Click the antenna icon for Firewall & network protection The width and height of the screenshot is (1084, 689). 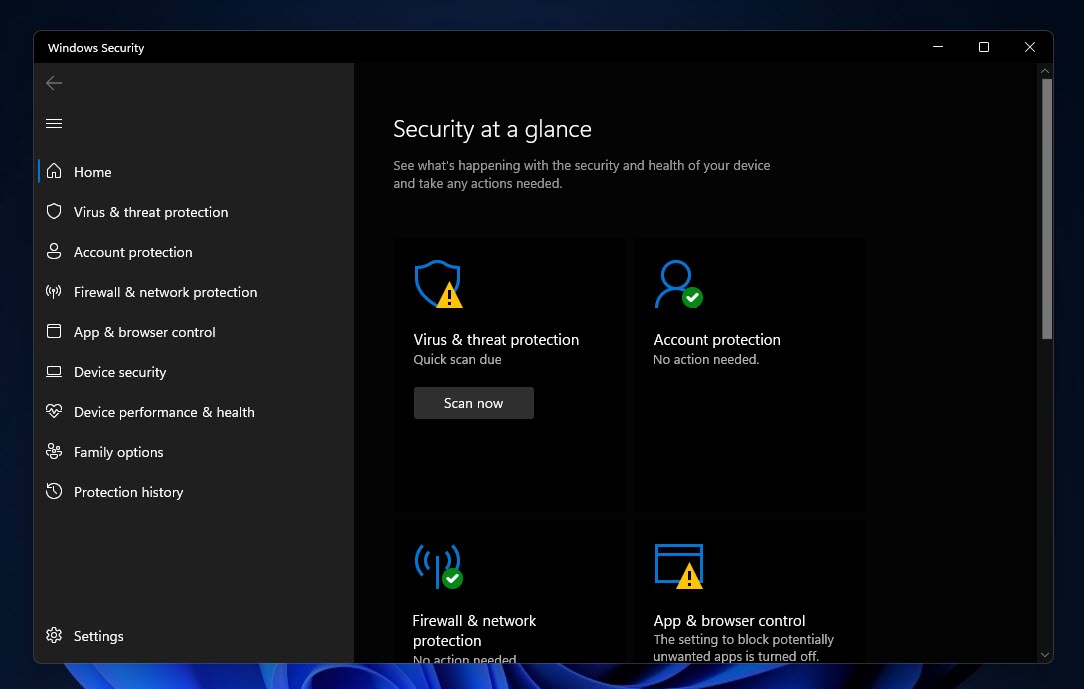click(54, 292)
